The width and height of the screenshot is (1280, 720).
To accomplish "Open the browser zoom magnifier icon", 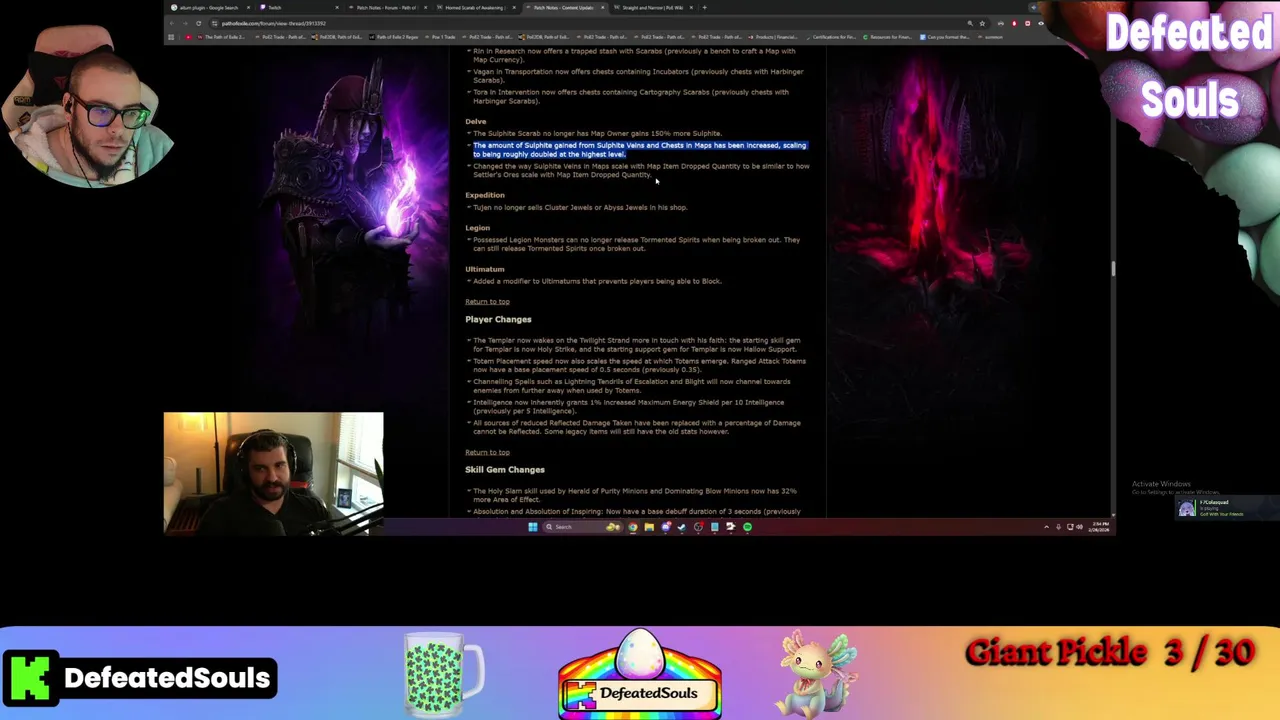I will tap(970, 23).
